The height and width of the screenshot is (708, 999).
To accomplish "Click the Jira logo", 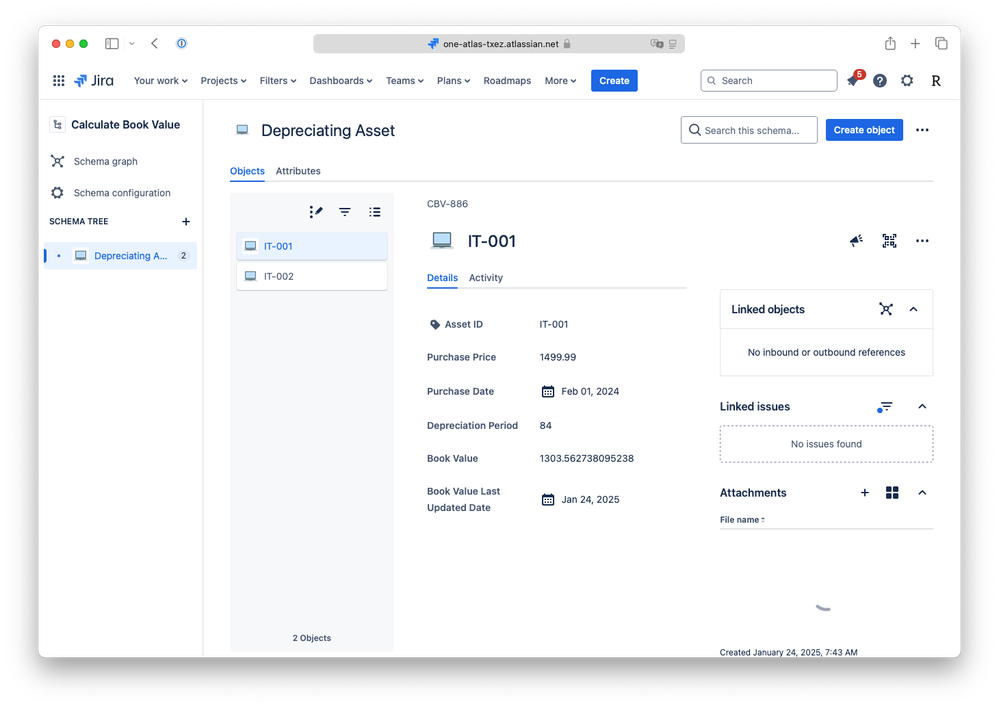I will pyautogui.click(x=94, y=80).
